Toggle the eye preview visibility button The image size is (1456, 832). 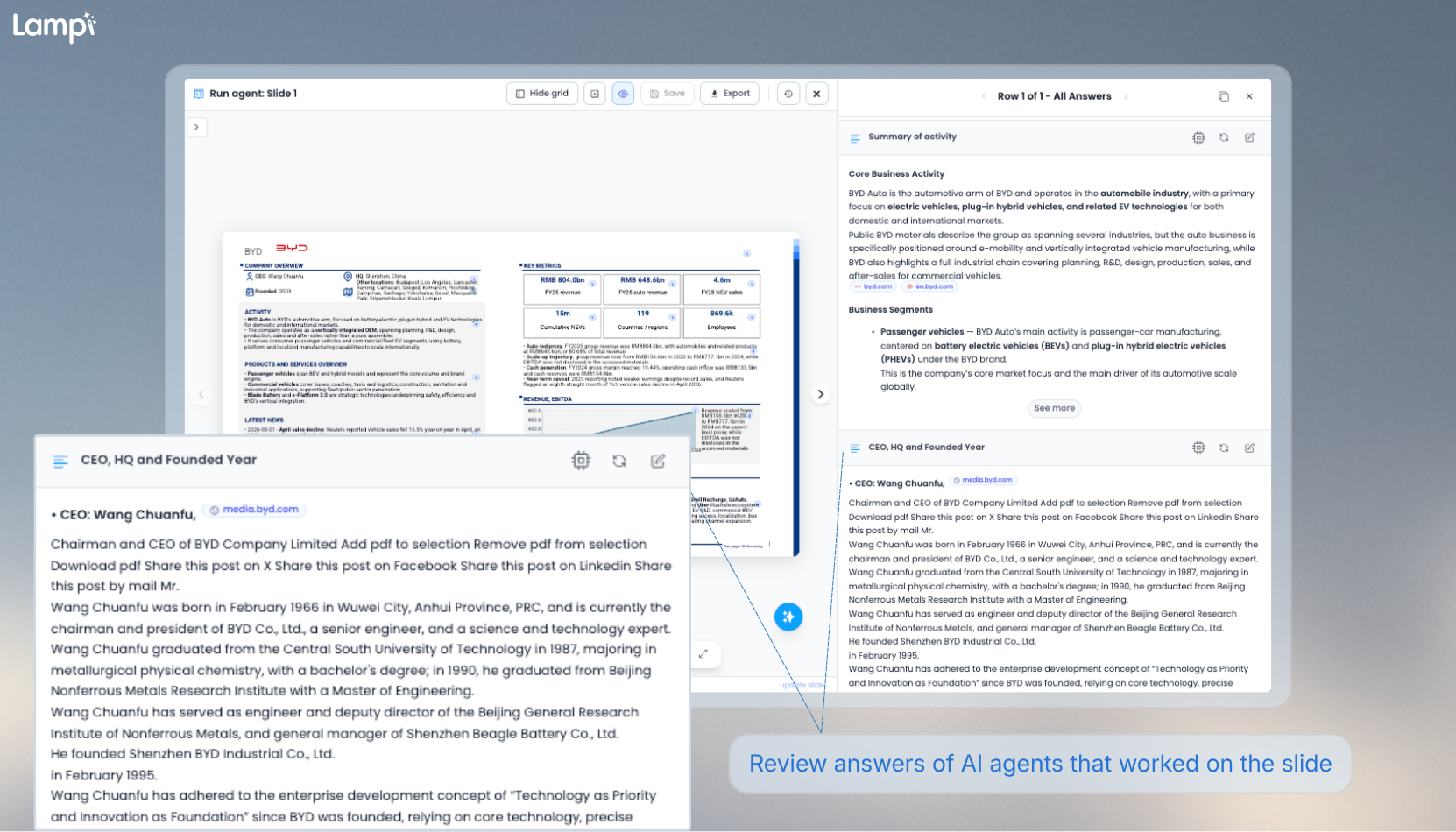[x=623, y=94]
